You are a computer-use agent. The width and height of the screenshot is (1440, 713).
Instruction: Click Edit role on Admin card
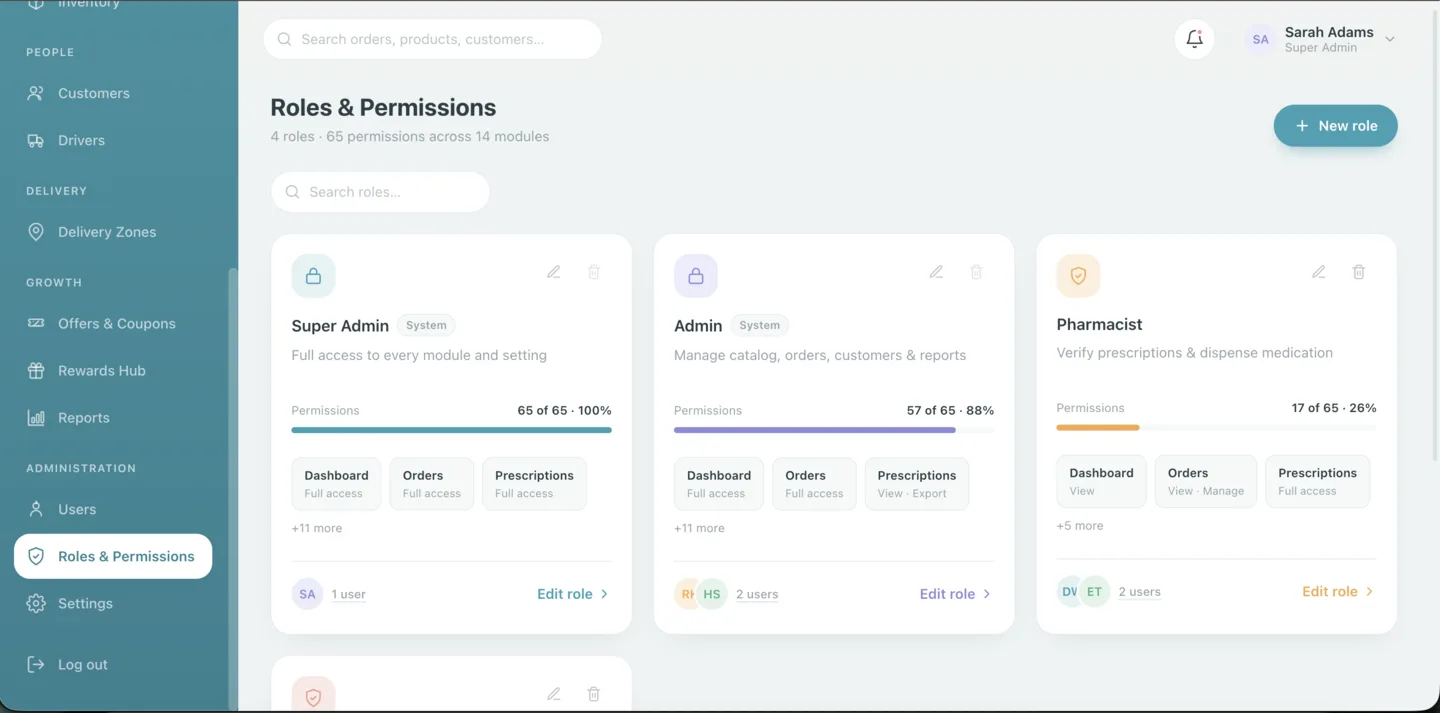[955, 594]
